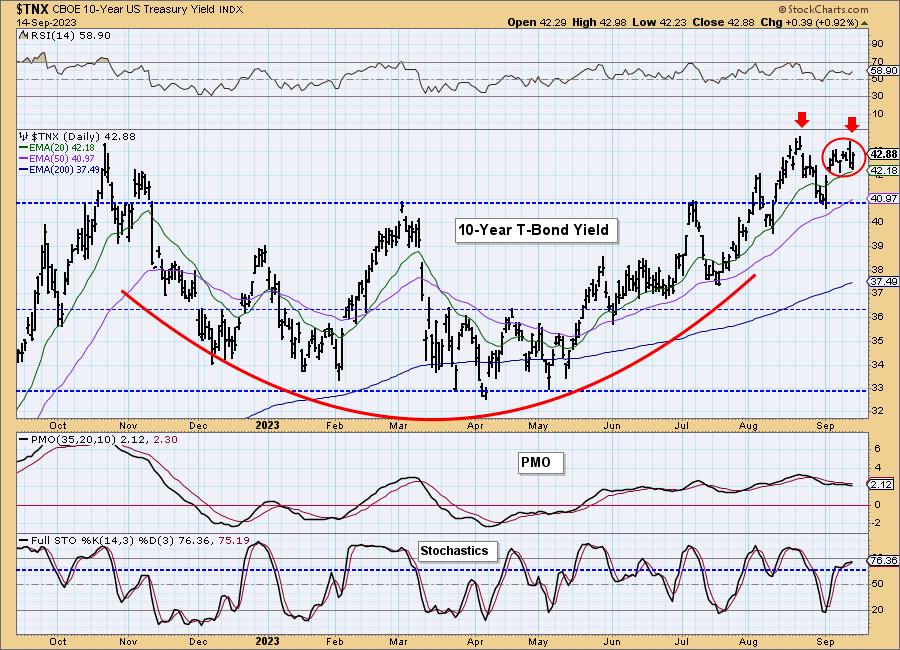Click the 40.97 EMA tag on right axis
Image resolution: width=900 pixels, height=650 pixels.
tap(884, 198)
